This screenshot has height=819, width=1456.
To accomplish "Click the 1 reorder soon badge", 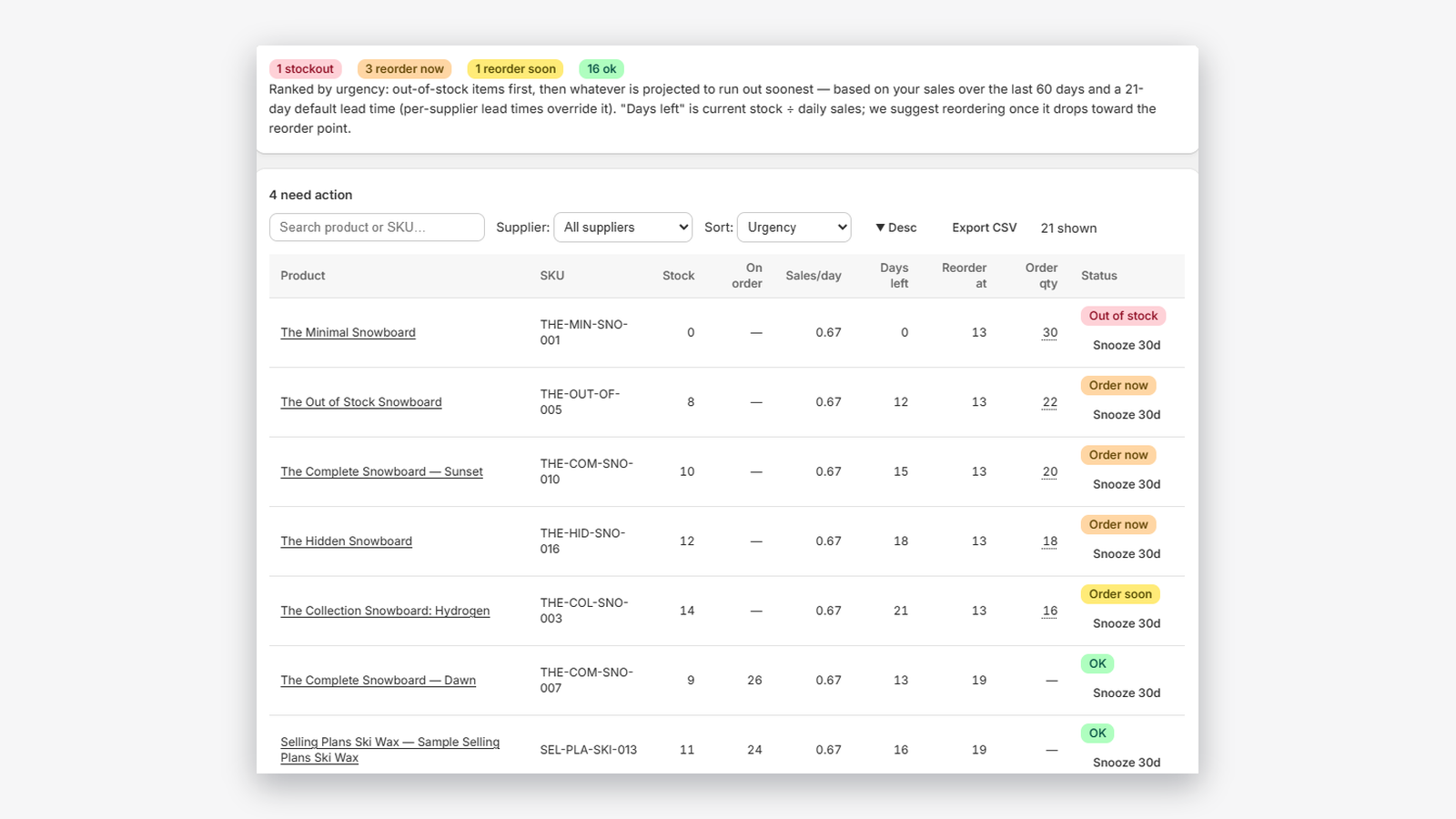I will (515, 69).
